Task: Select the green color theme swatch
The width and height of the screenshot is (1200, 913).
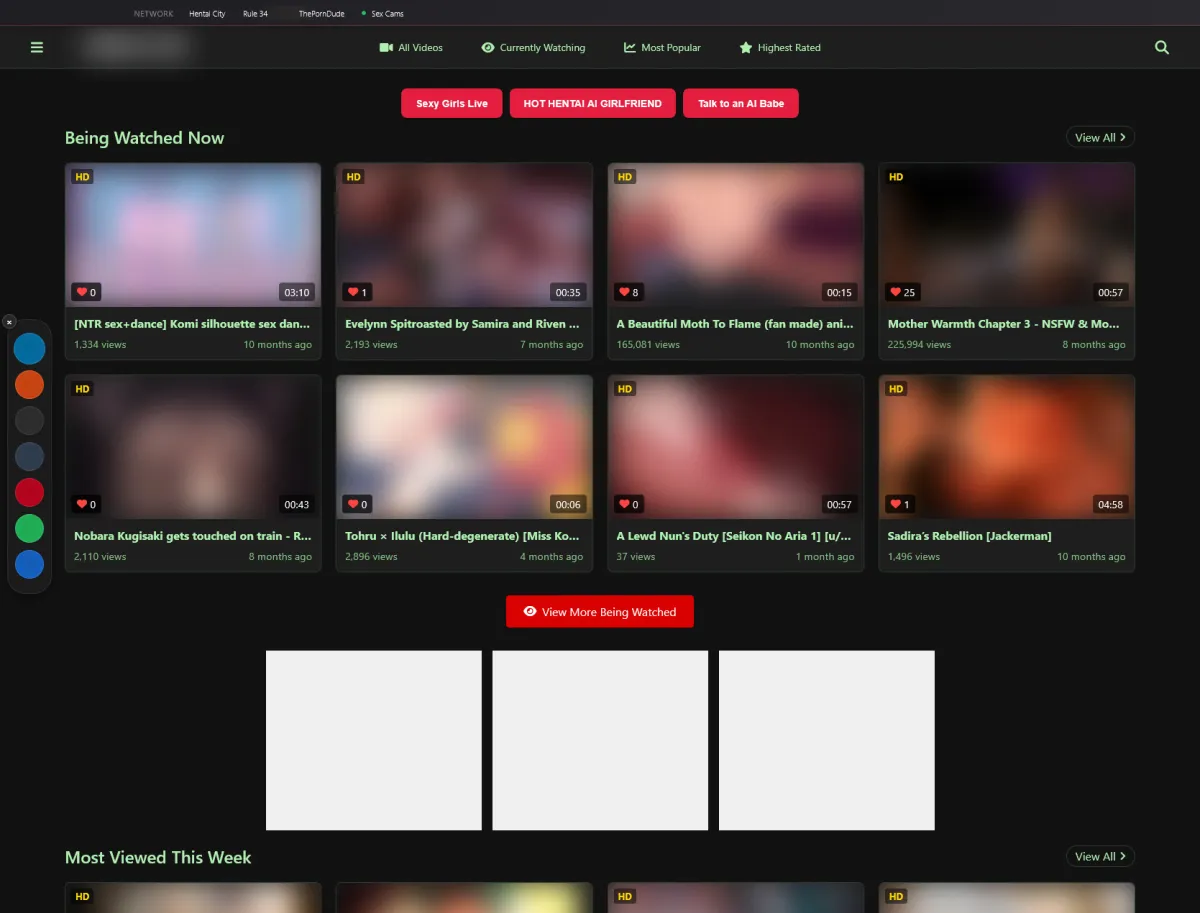Action: 29,528
